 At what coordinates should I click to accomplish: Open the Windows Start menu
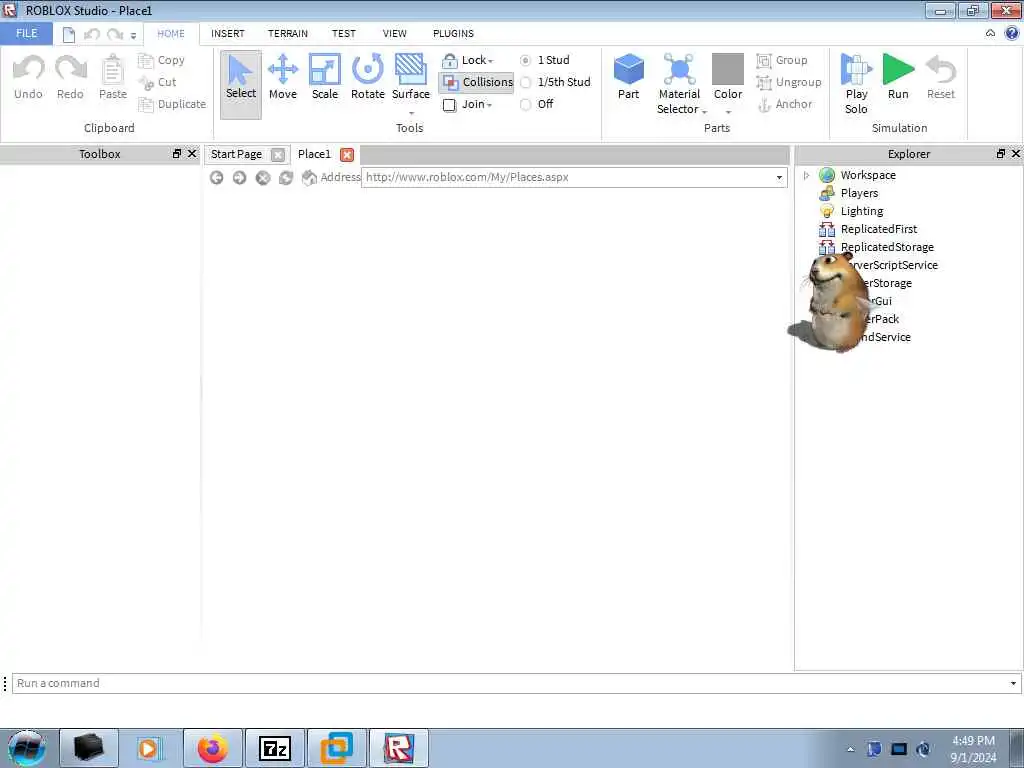pyautogui.click(x=26, y=748)
